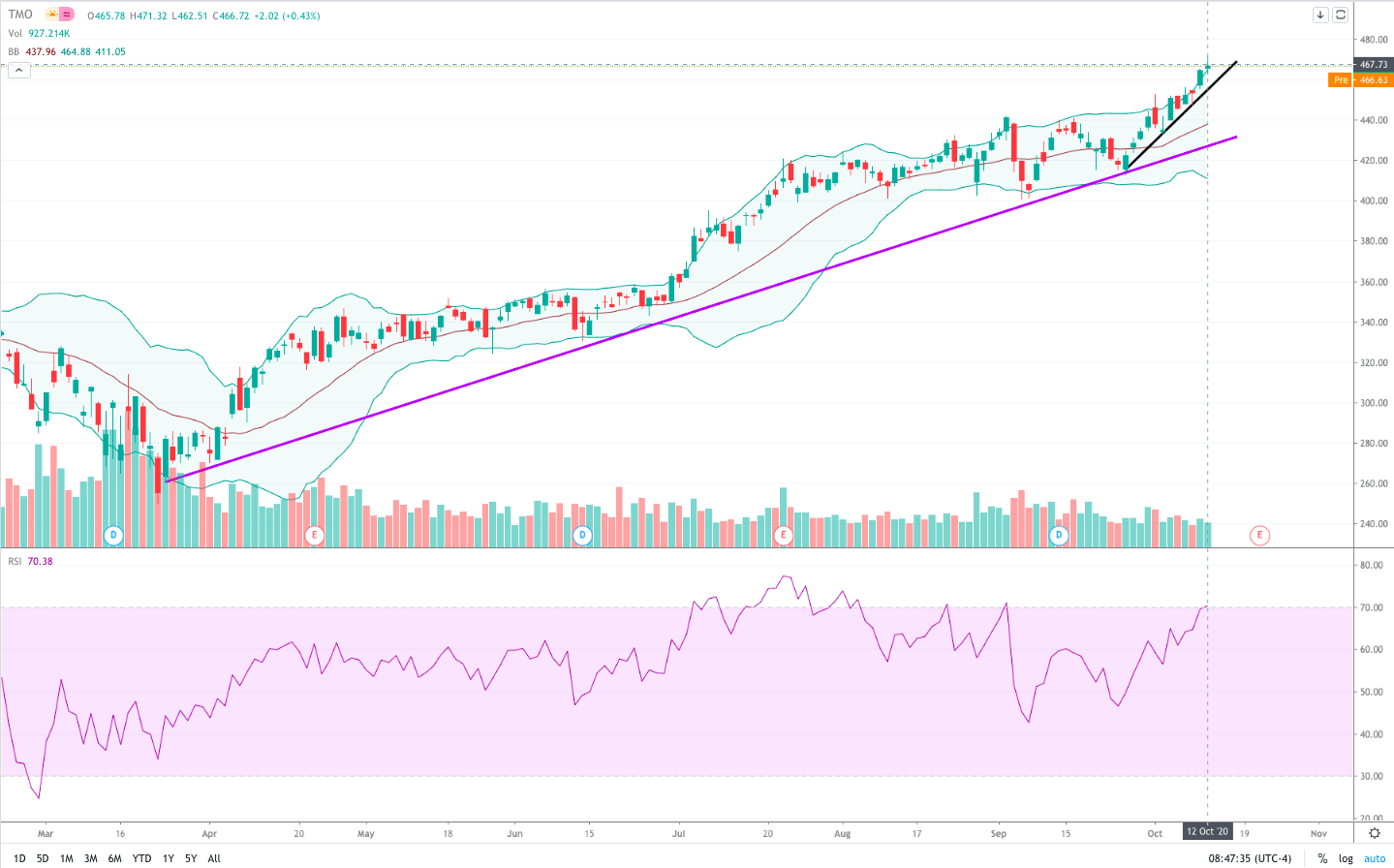Collapse the indicator legend with the chevron

tap(18, 70)
